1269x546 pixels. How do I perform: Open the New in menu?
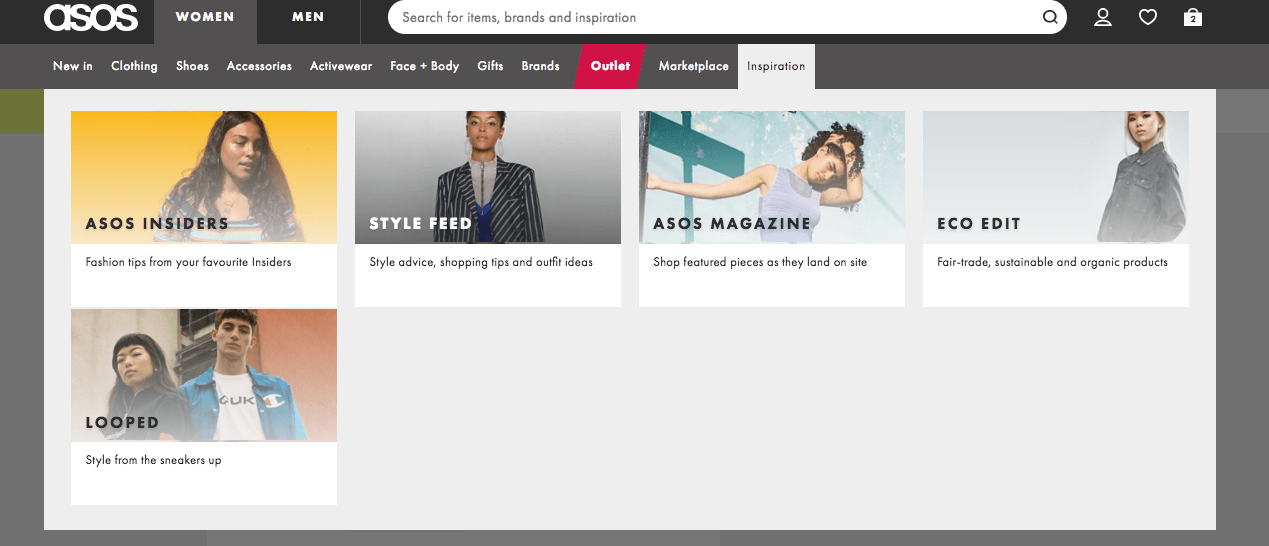[x=72, y=66]
